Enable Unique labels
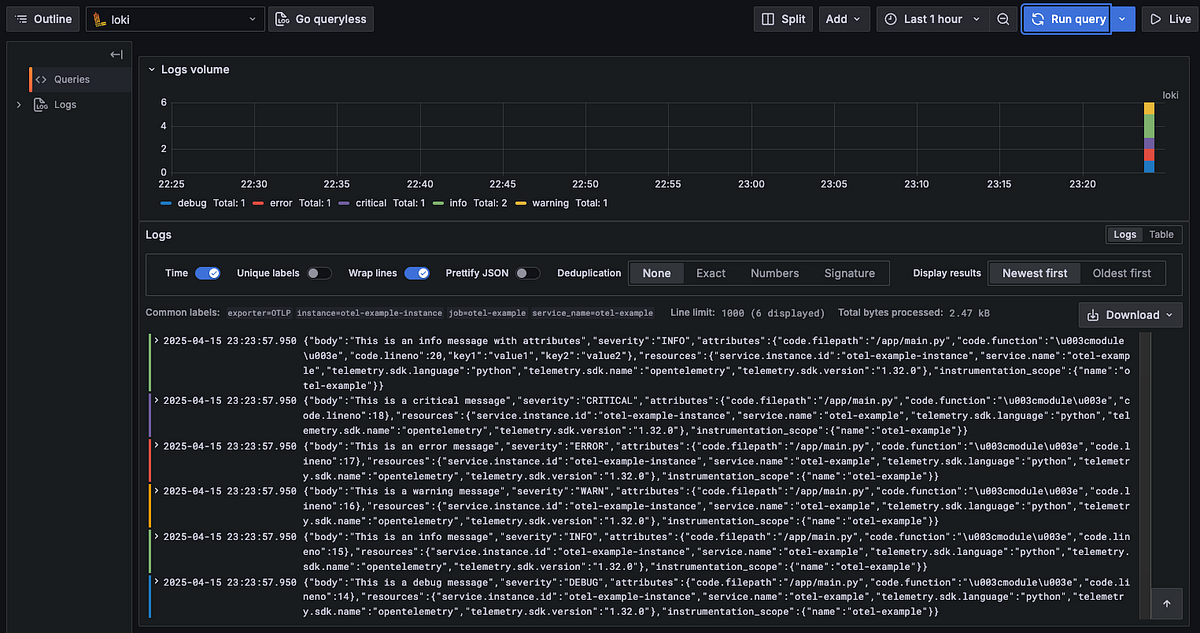 pos(317,272)
